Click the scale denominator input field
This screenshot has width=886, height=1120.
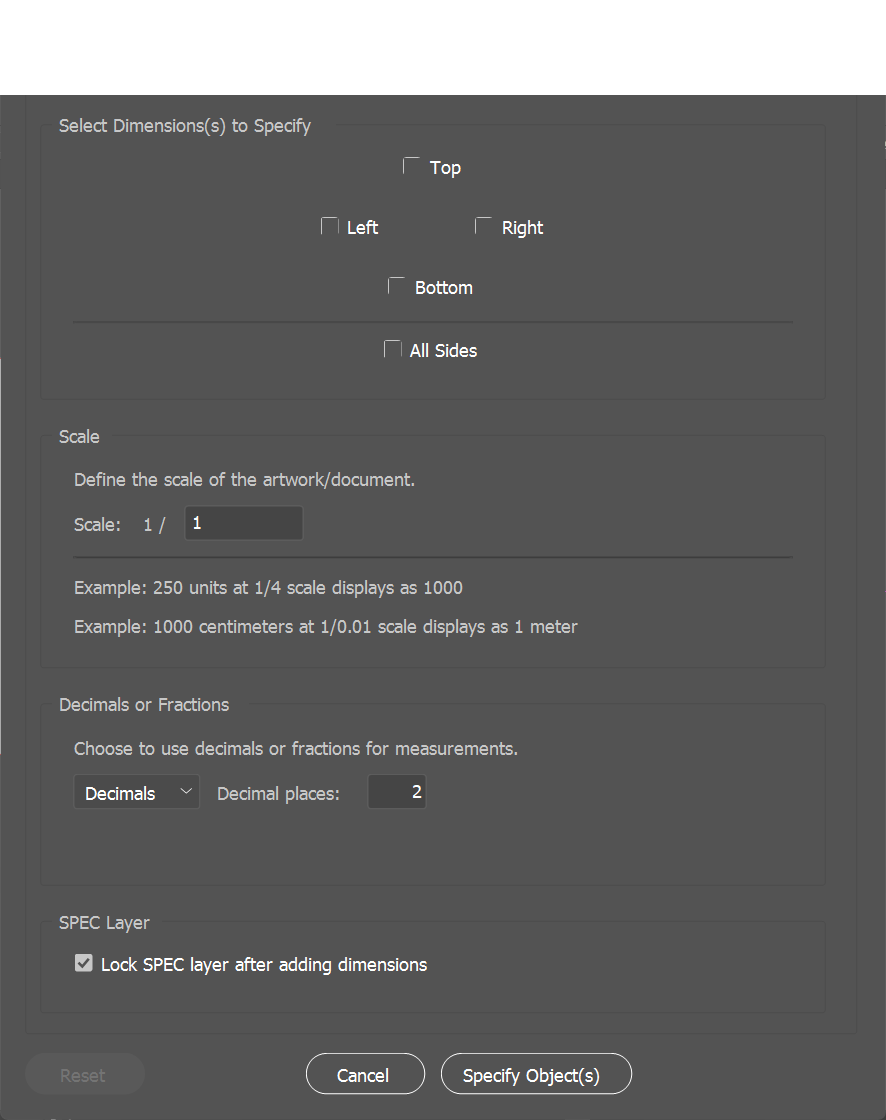(243, 522)
